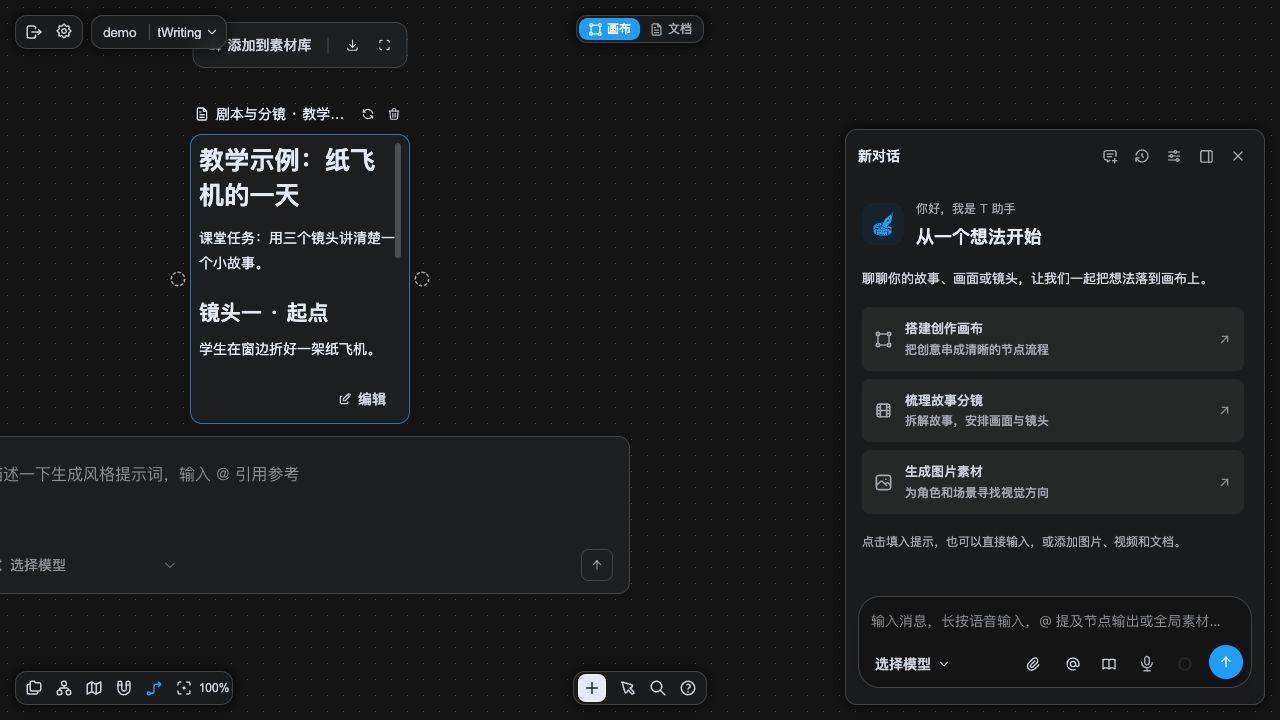The image size is (1280, 720).
Task: Choose the 搭建创作画布 suggestion
Action: (1053, 339)
